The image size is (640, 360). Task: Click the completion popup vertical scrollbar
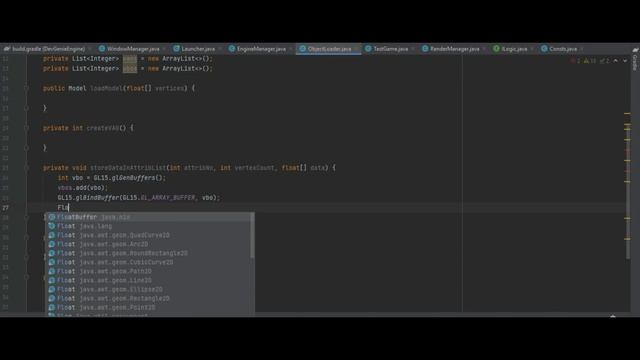tap(252, 236)
